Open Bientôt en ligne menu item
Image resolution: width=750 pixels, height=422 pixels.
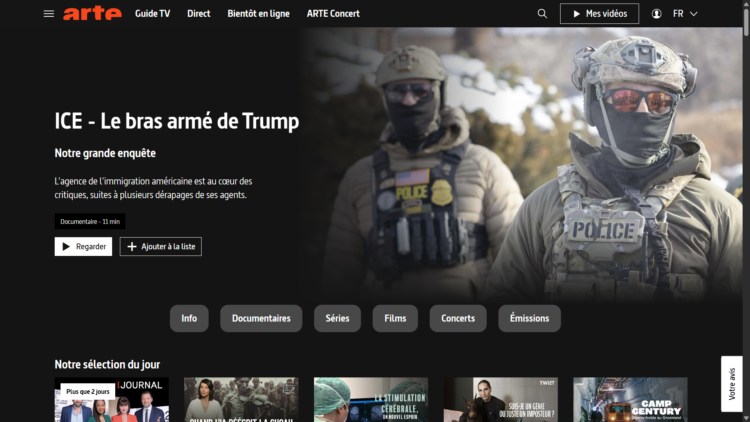click(258, 14)
